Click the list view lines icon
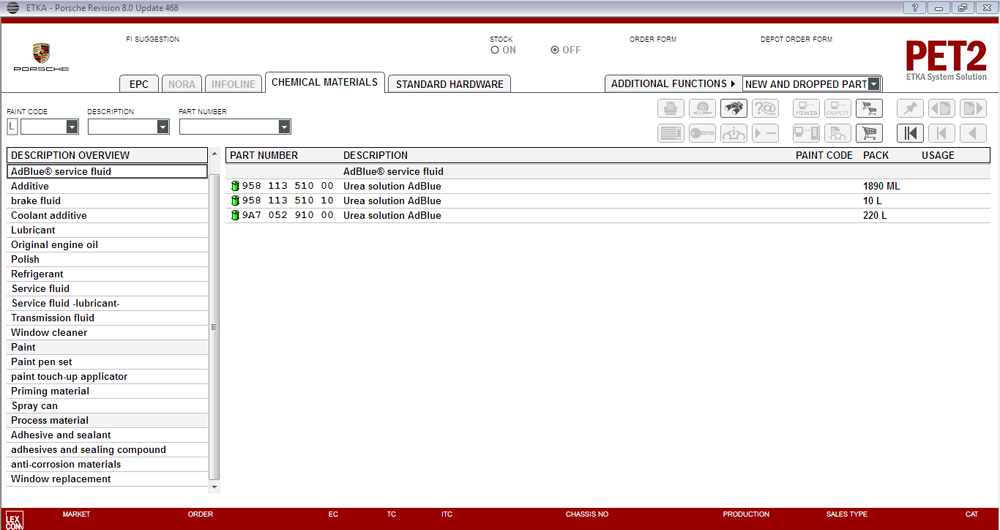This screenshot has height=530, width=1000. click(x=670, y=133)
